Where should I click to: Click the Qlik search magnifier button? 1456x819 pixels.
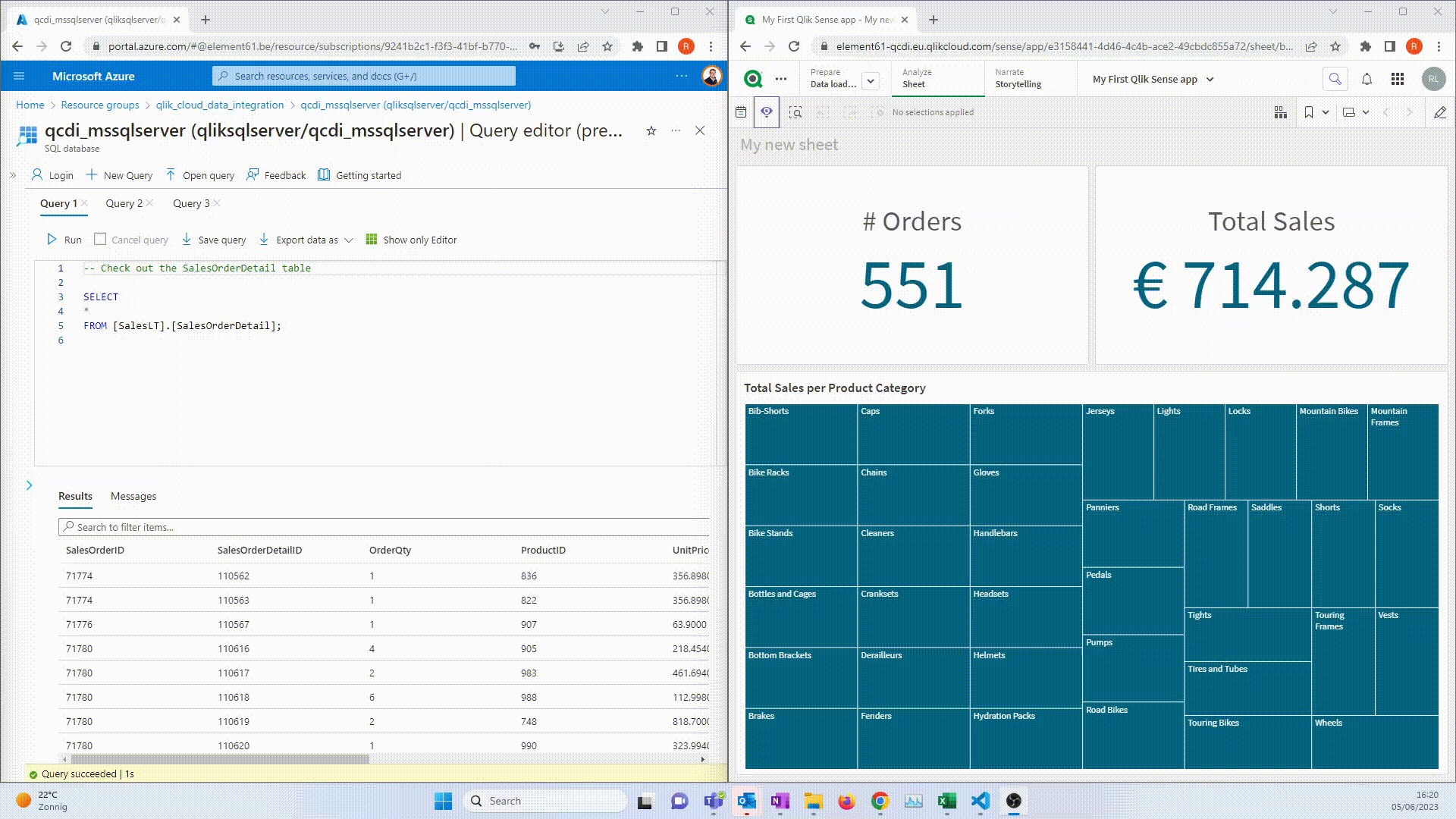(1335, 79)
